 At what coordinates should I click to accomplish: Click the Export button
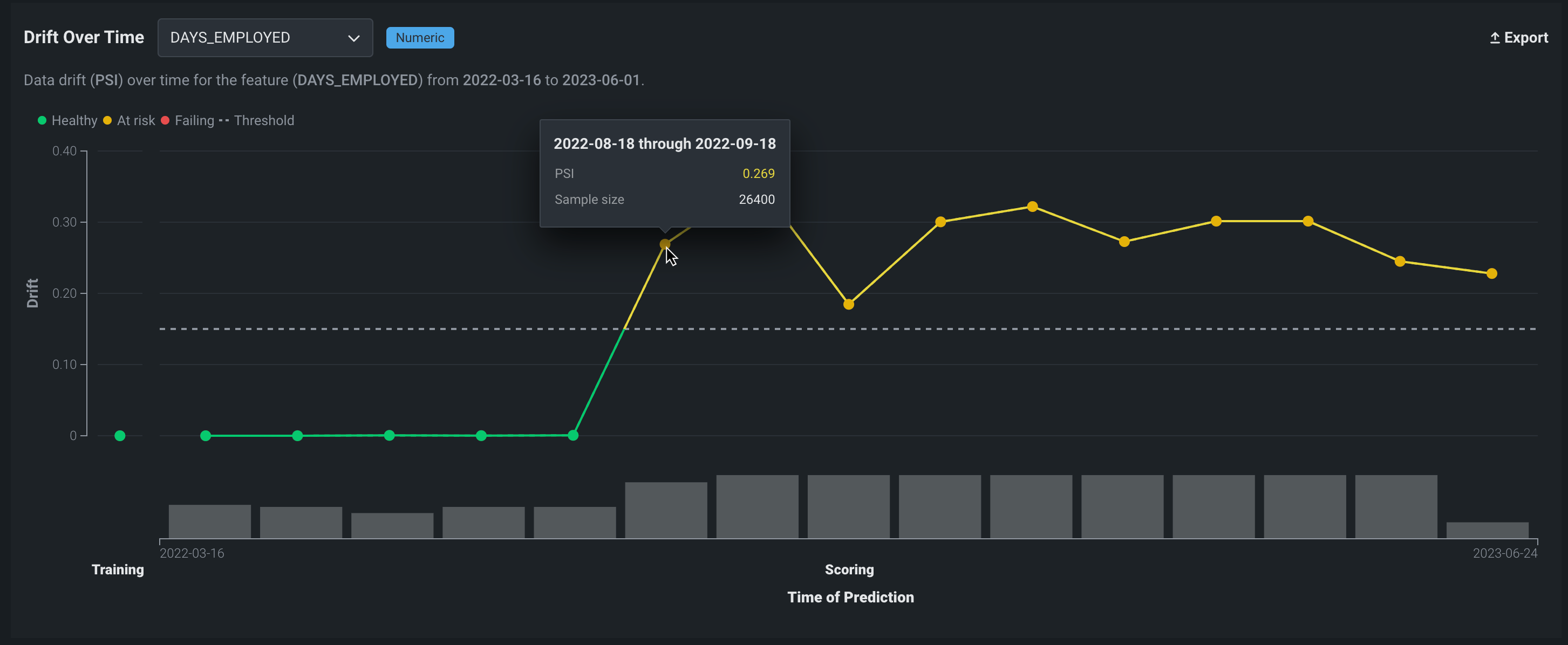click(1519, 38)
